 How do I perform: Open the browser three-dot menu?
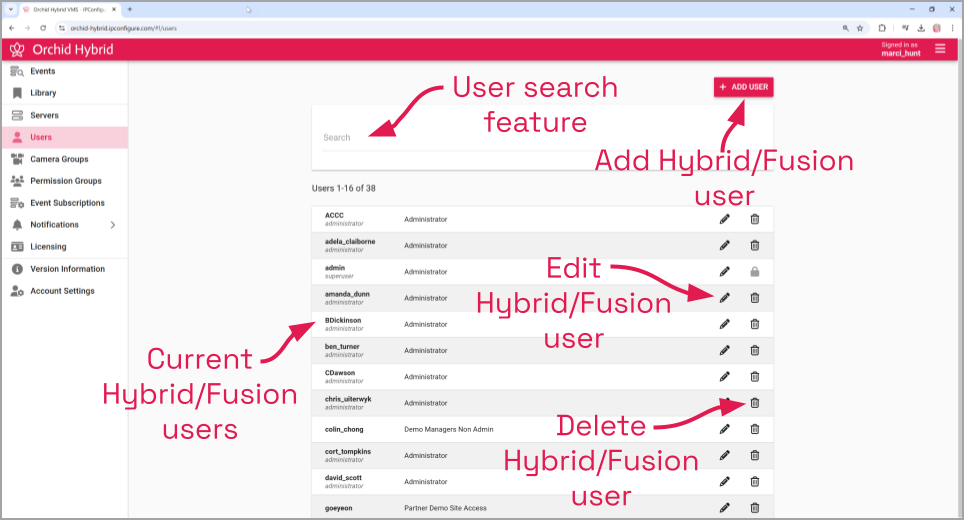coord(952,28)
